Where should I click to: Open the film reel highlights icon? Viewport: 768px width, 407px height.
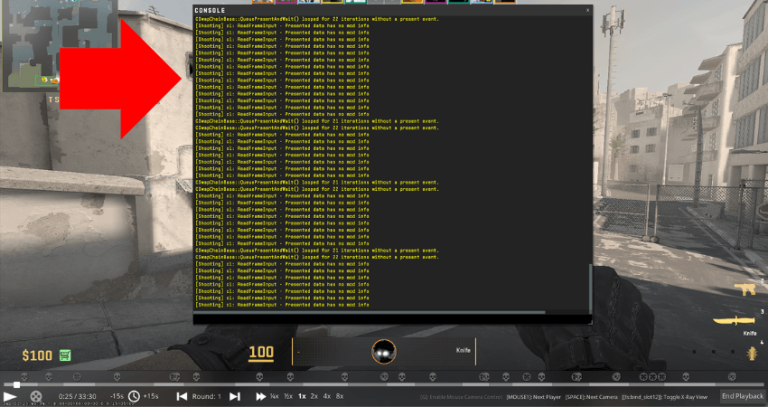pyautogui.click(x=36, y=396)
